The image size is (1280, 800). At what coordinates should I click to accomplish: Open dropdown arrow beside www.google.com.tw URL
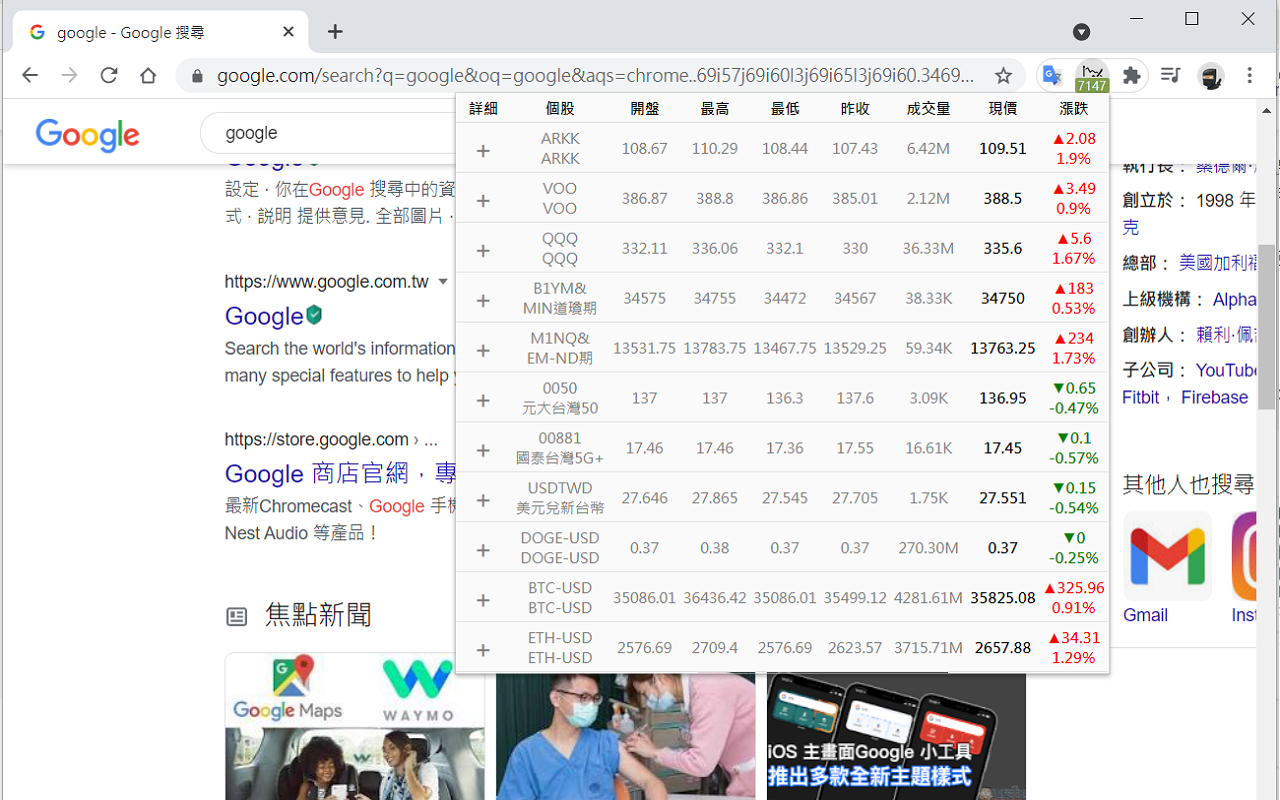click(443, 282)
